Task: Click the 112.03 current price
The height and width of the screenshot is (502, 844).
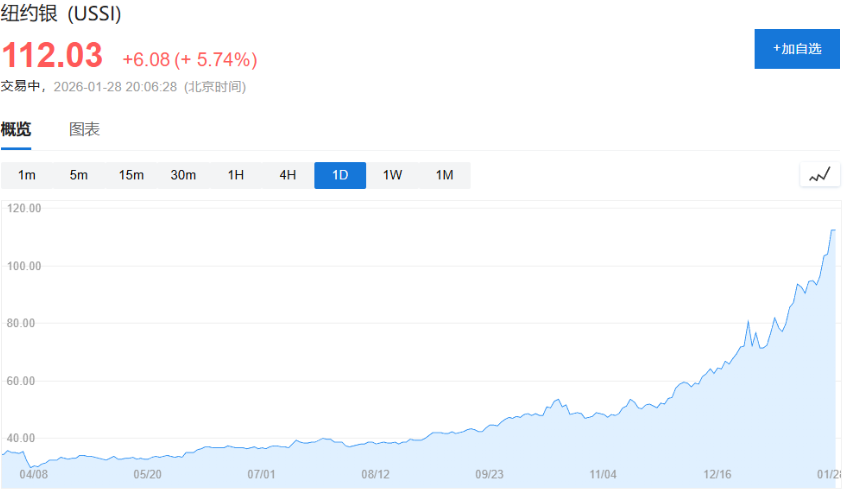Action: 52,56
